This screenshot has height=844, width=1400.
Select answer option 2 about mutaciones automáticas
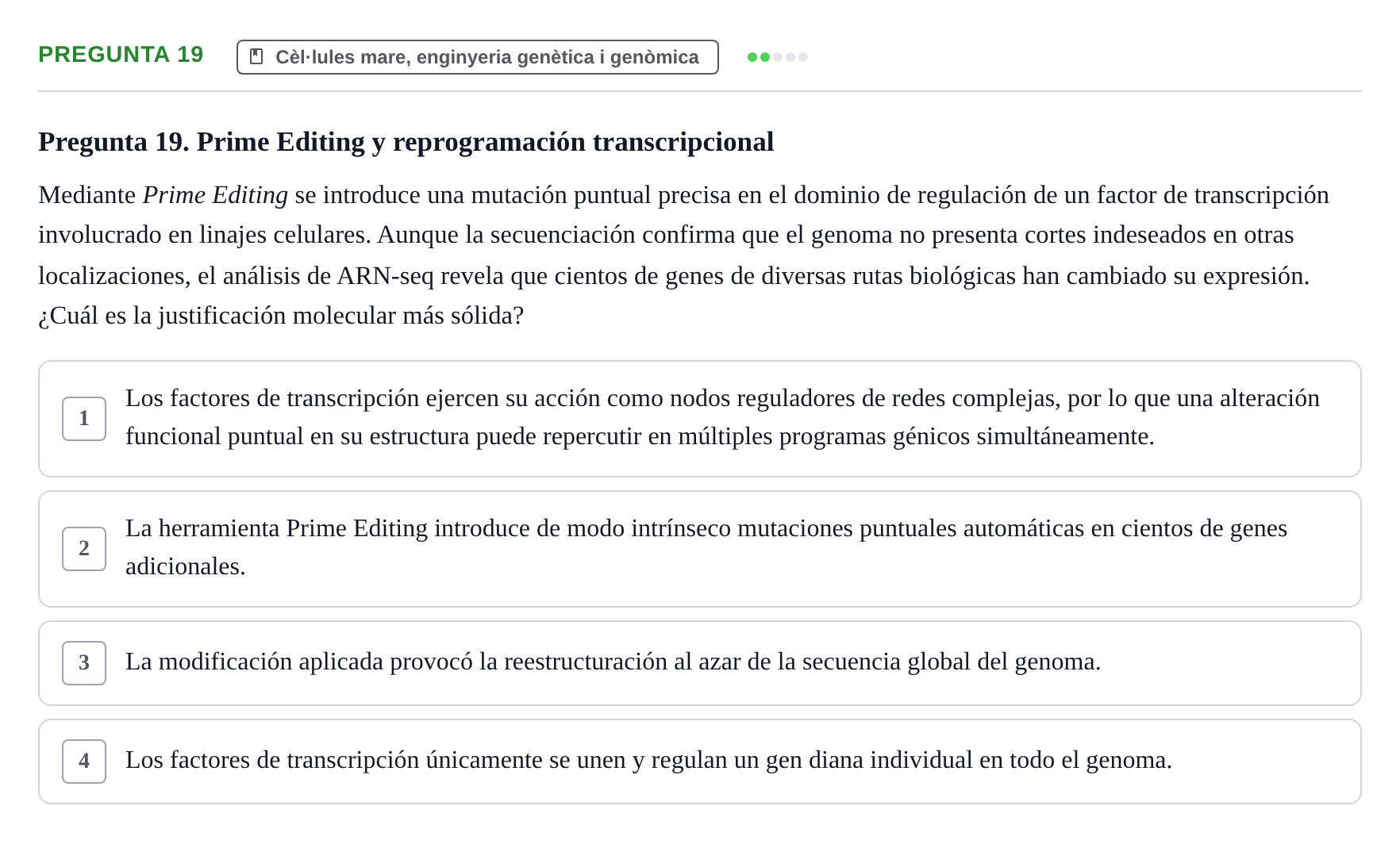pyautogui.click(x=699, y=549)
